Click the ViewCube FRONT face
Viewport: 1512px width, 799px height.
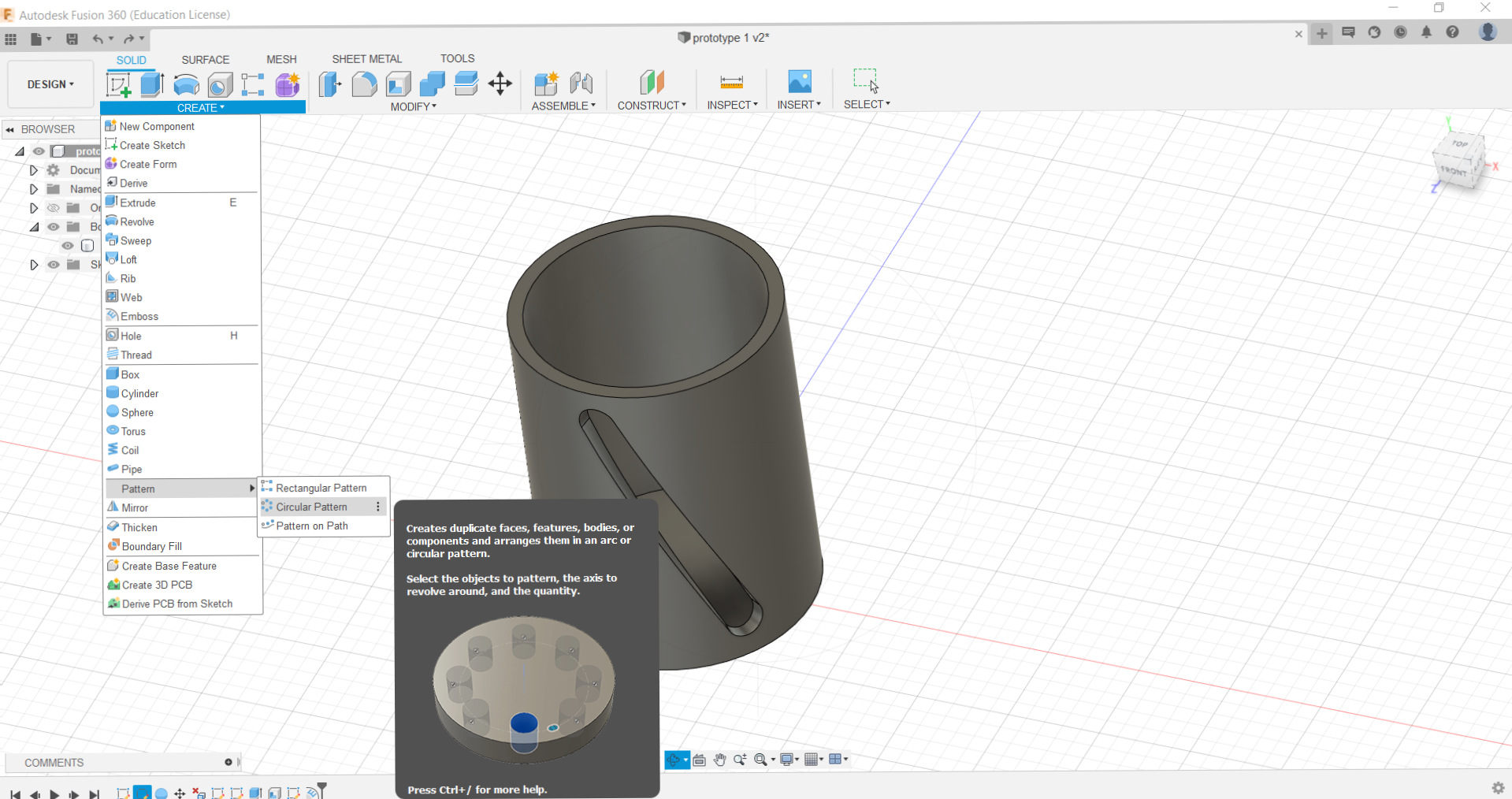tap(1454, 170)
